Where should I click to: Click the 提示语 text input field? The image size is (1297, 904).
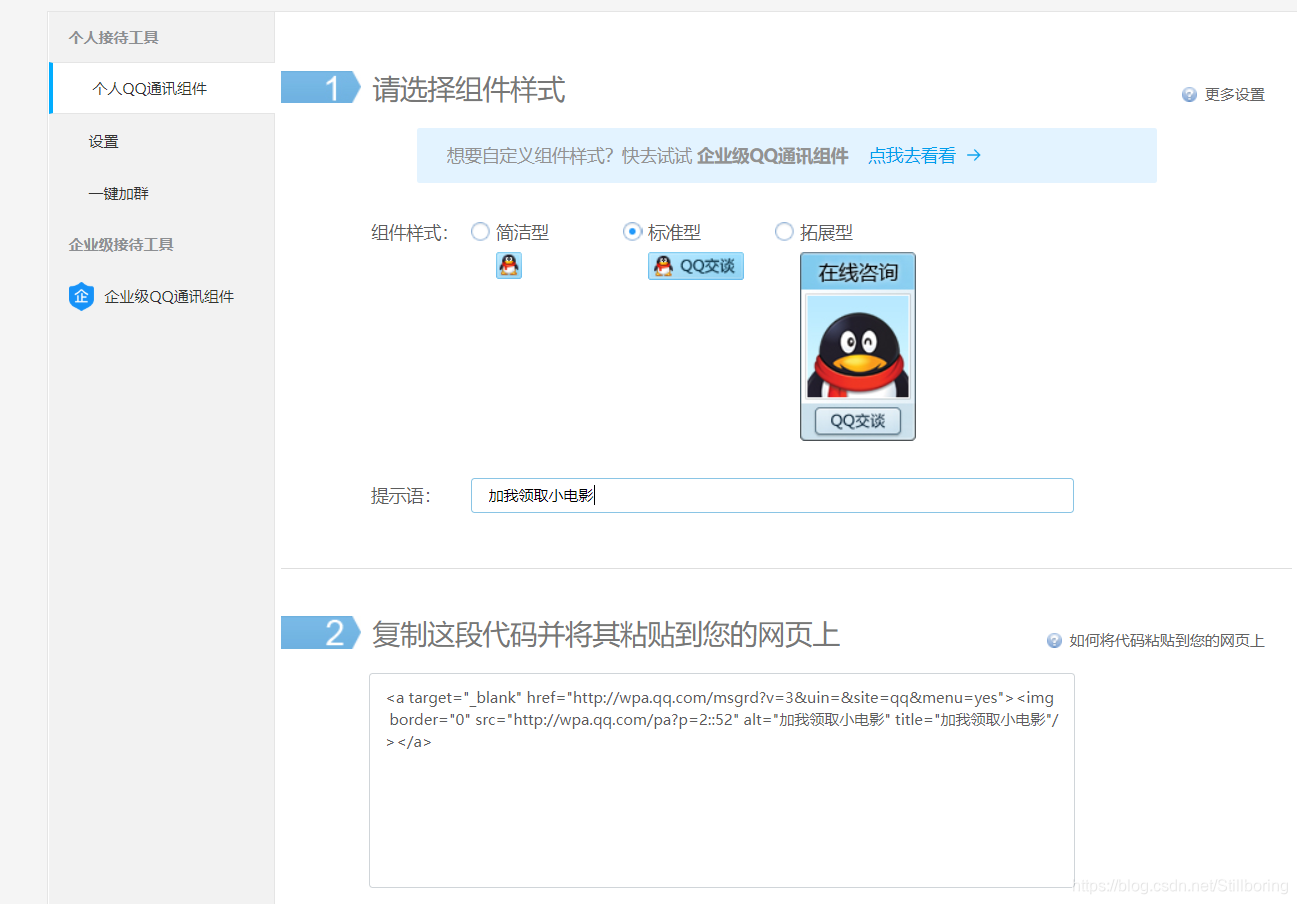point(772,495)
